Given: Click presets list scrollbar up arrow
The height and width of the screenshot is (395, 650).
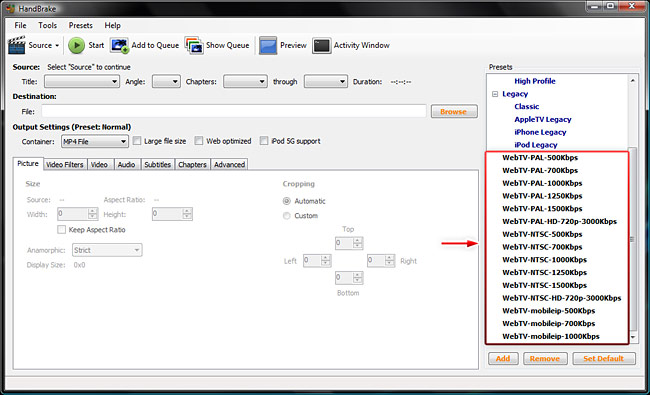Looking at the screenshot, I should pyautogui.click(x=633, y=80).
